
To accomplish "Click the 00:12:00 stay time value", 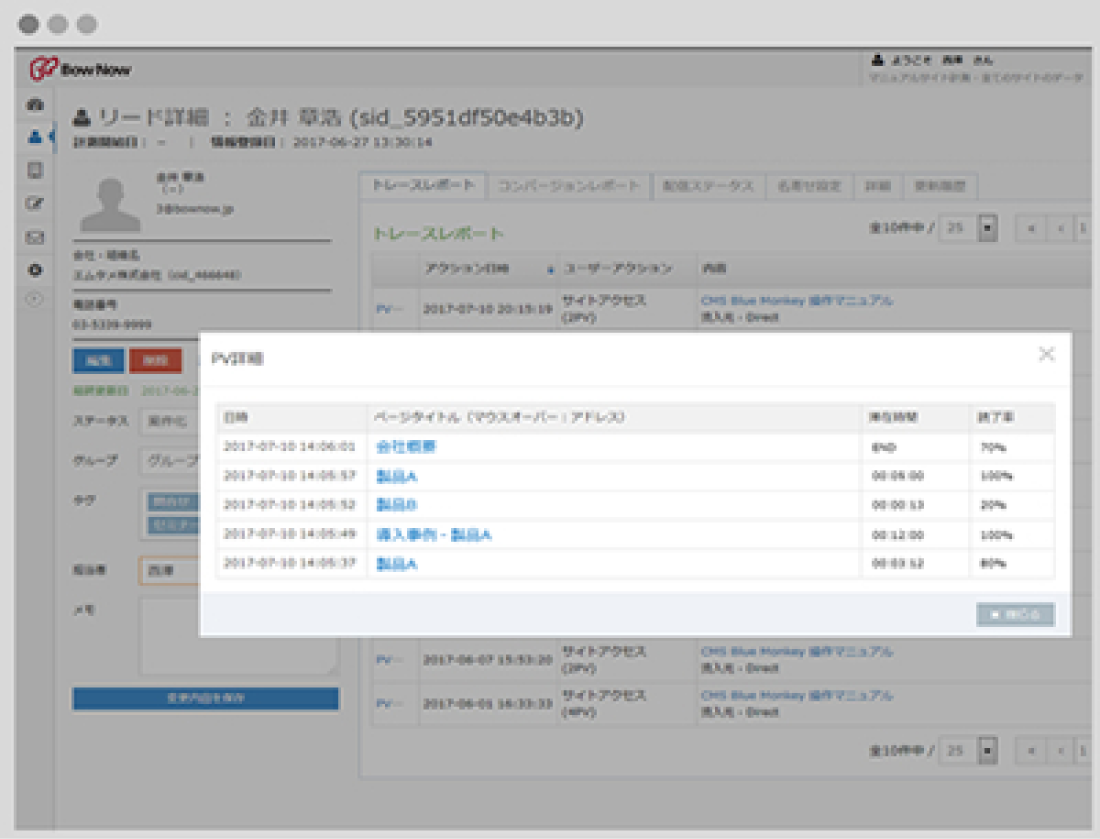I will (x=897, y=535).
